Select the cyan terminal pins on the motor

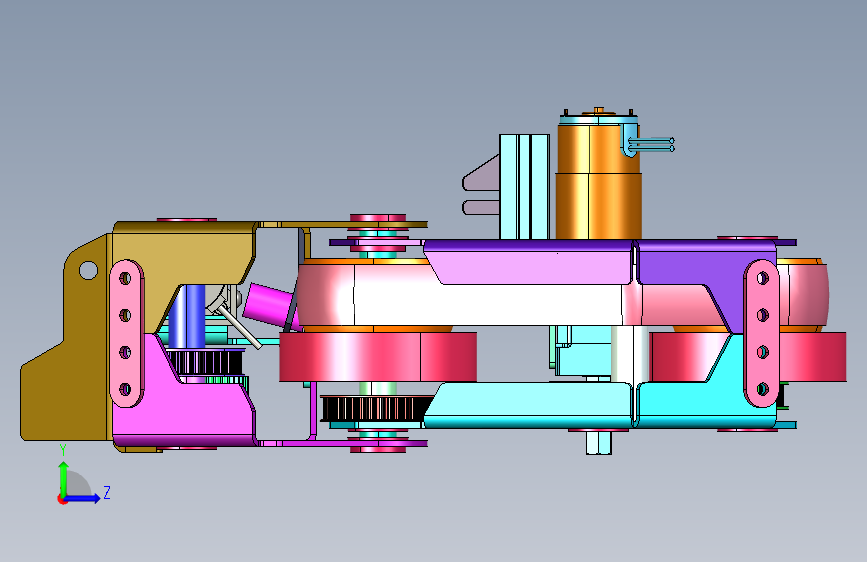(x=651, y=144)
